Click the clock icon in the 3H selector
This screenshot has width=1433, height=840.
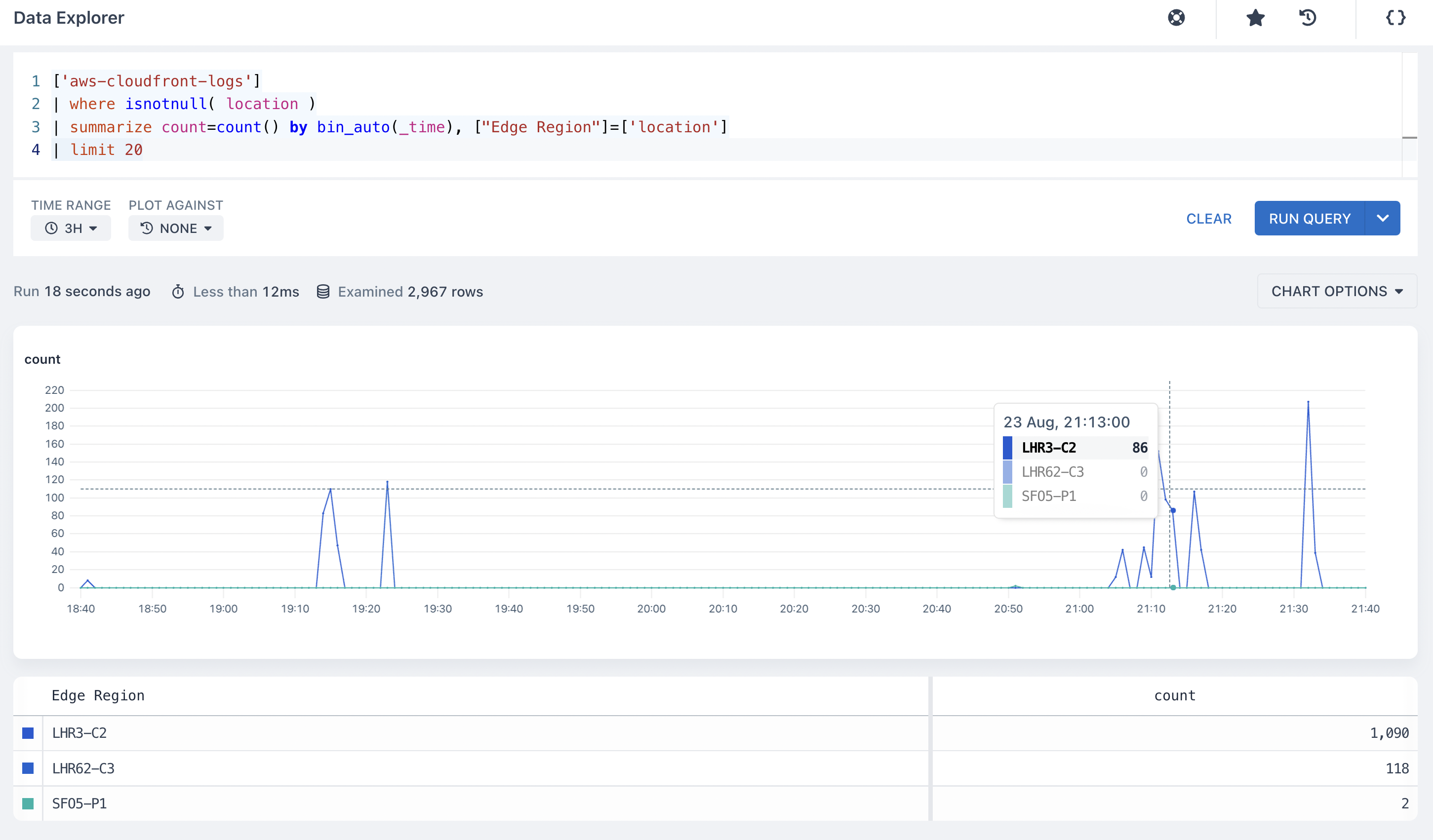point(51,228)
